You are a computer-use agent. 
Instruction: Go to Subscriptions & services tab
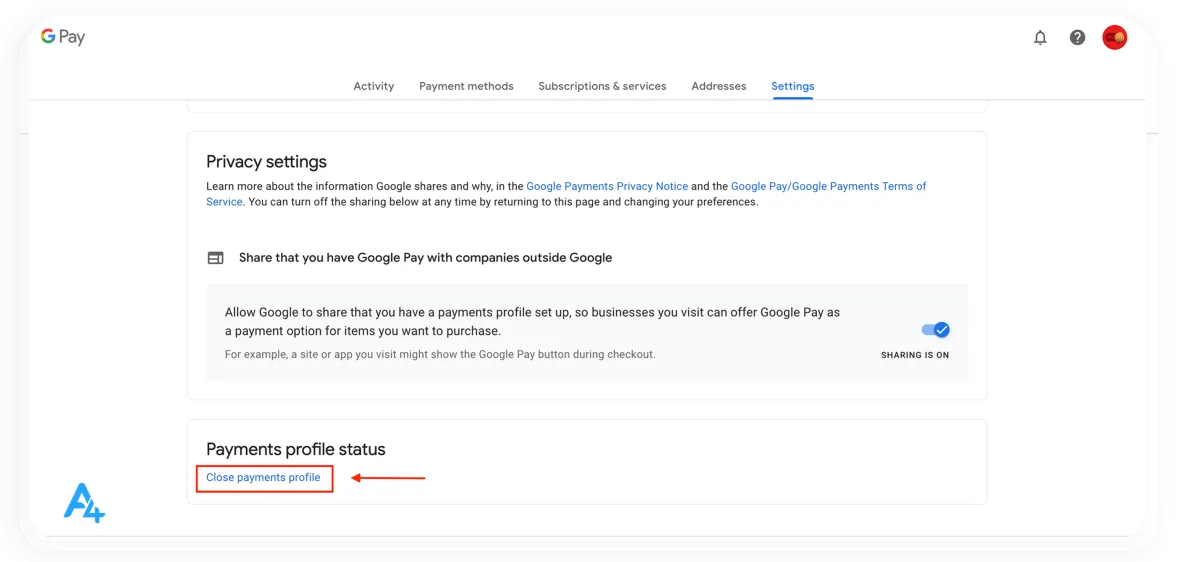[602, 86]
